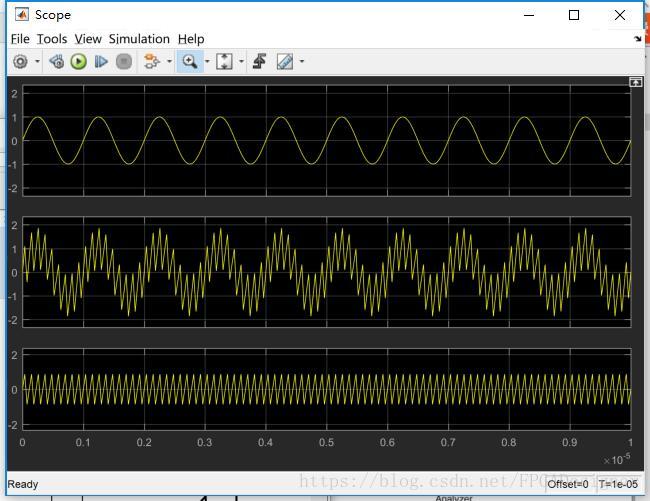
Task: Click inside the bottom triangle wave plot
Action: click(327, 390)
